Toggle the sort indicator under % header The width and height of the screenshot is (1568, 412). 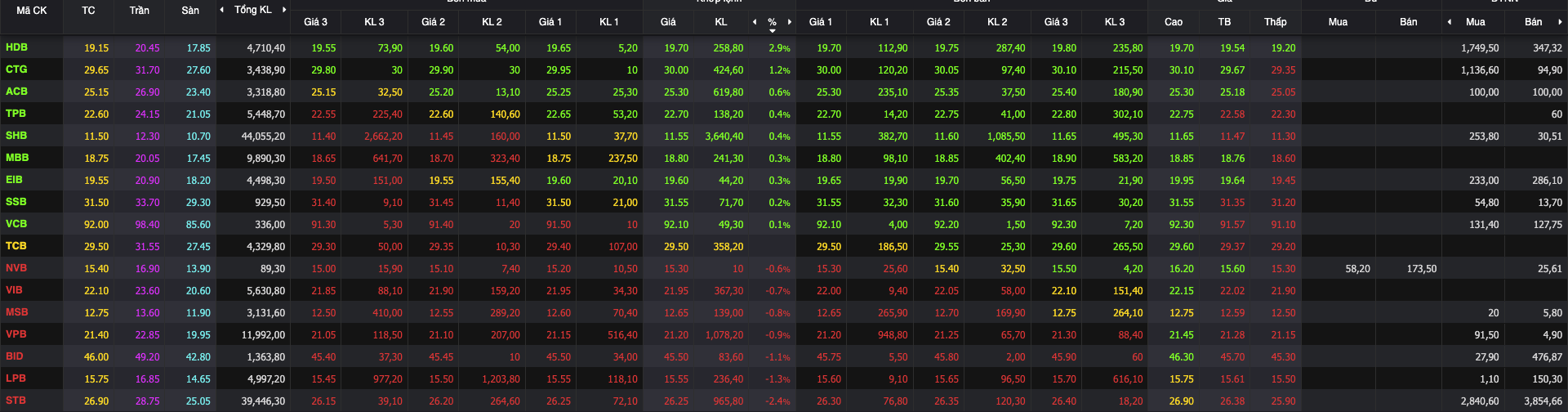point(773,31)
